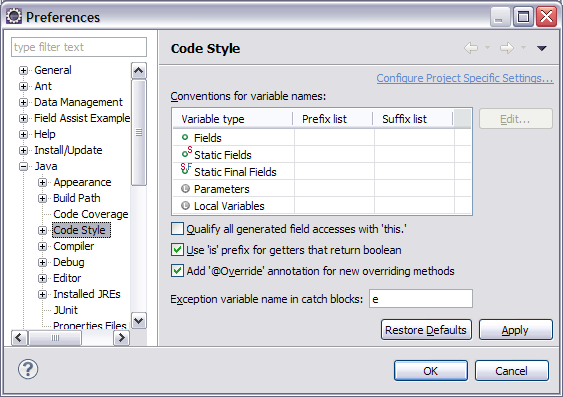Viewport: 563px width, 397px height.
Task: Select the Local Variables row
Action: pos(322,206)
